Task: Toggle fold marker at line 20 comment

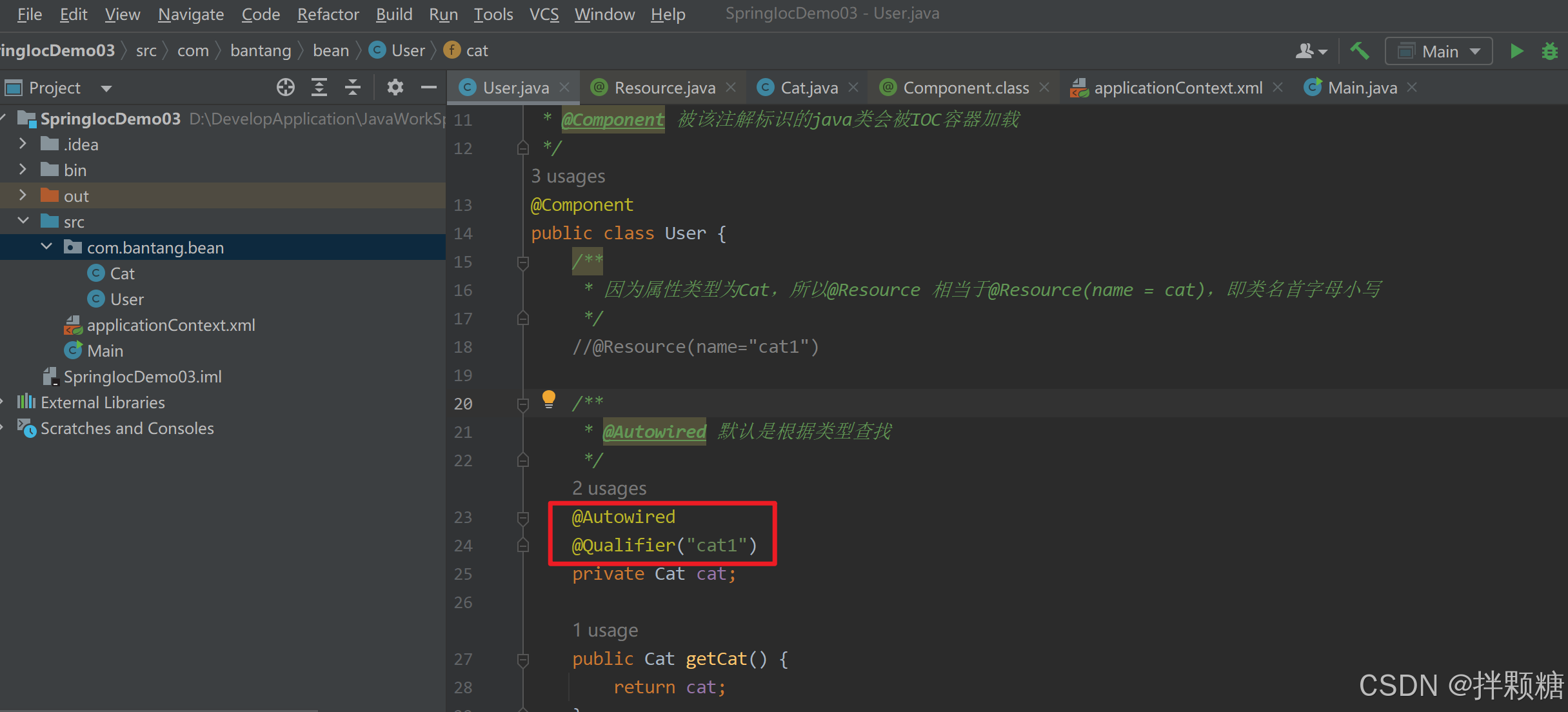Action: (x=523, y=404)
